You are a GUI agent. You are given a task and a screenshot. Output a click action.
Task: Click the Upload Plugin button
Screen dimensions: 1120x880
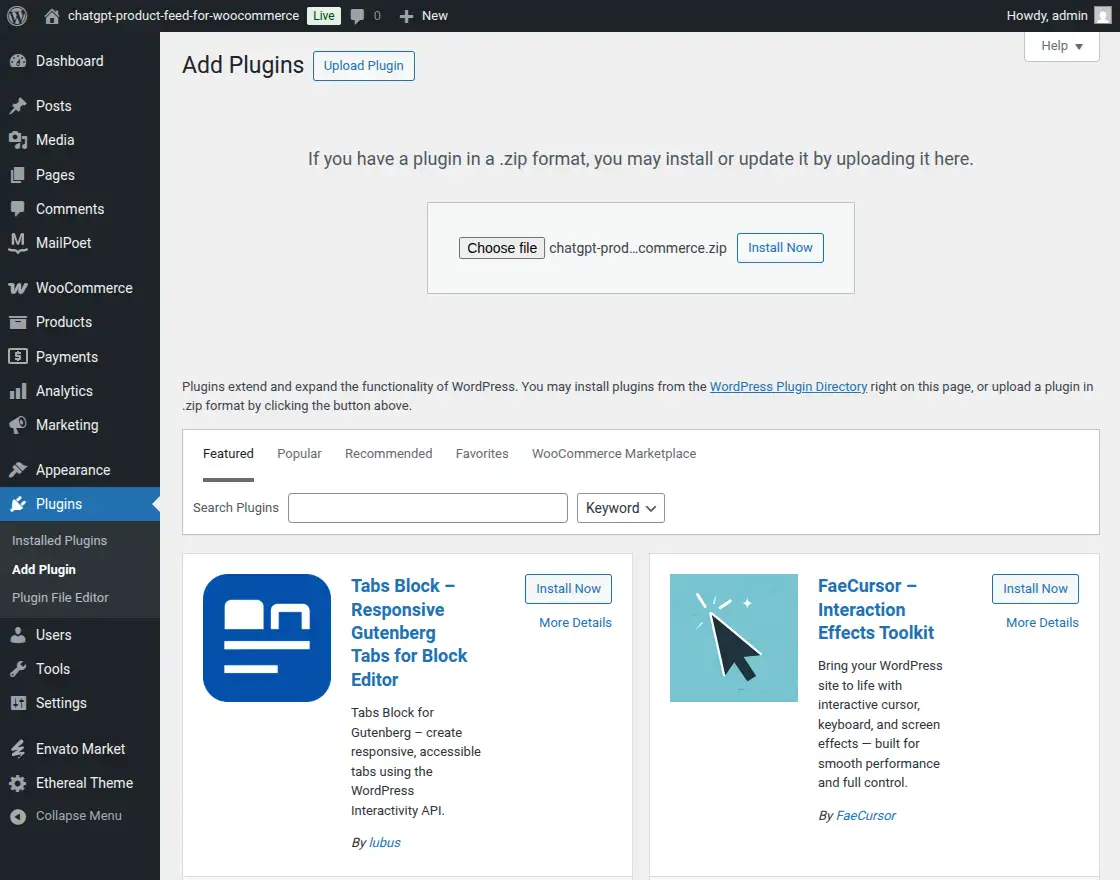(x=363, y=65)
